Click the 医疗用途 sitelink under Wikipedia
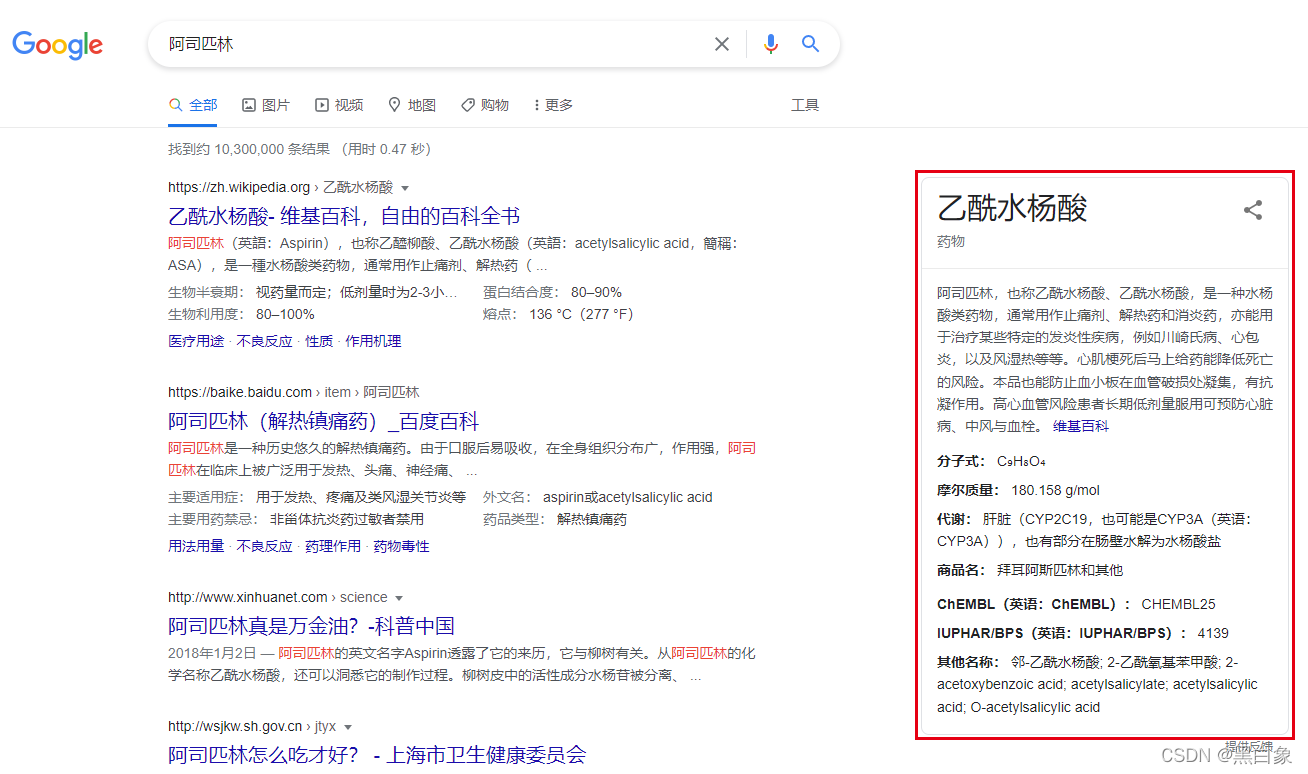Viewport: 1308px width, 774px height. pos(196,341)
